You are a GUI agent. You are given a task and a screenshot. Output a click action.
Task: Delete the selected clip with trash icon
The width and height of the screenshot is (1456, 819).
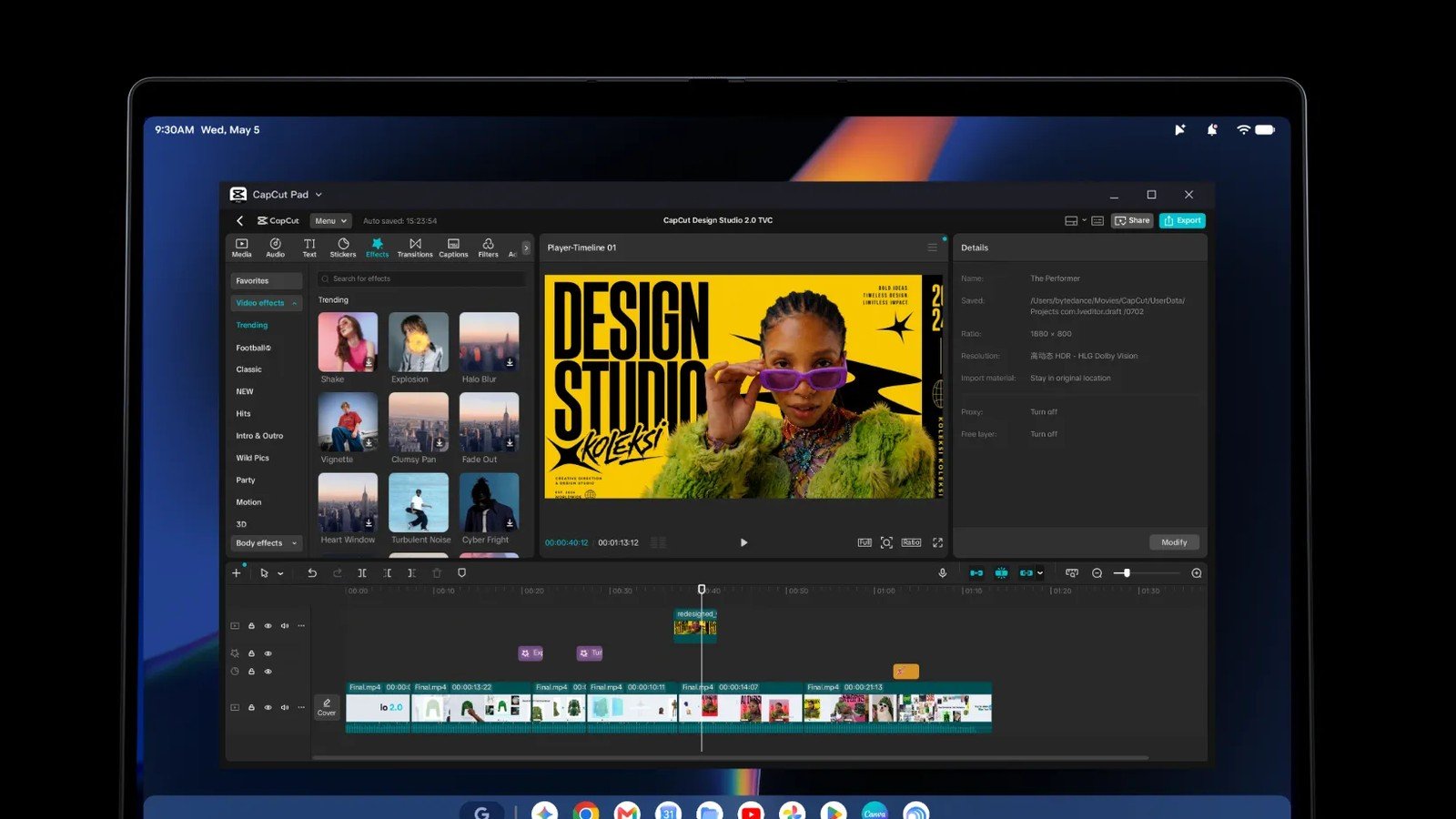pos(437,573)
